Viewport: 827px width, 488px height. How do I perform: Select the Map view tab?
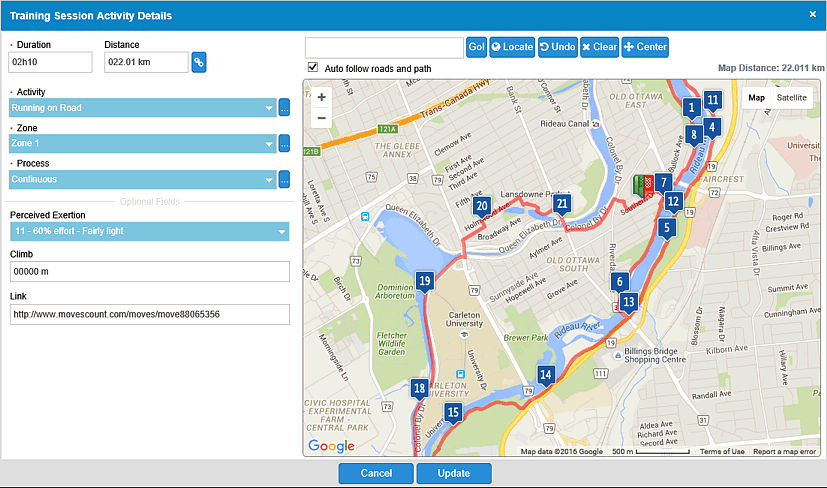tap(757, 98)
